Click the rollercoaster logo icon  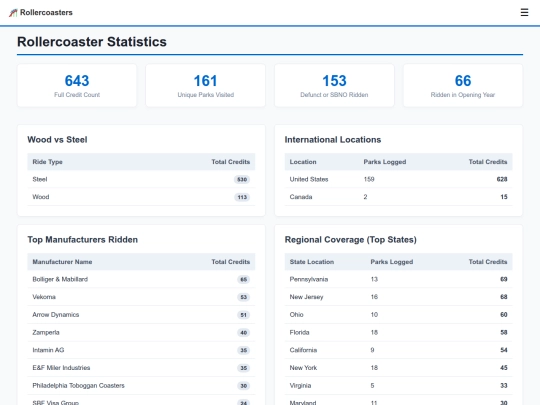pyautogui.click(x=13, y=13)
